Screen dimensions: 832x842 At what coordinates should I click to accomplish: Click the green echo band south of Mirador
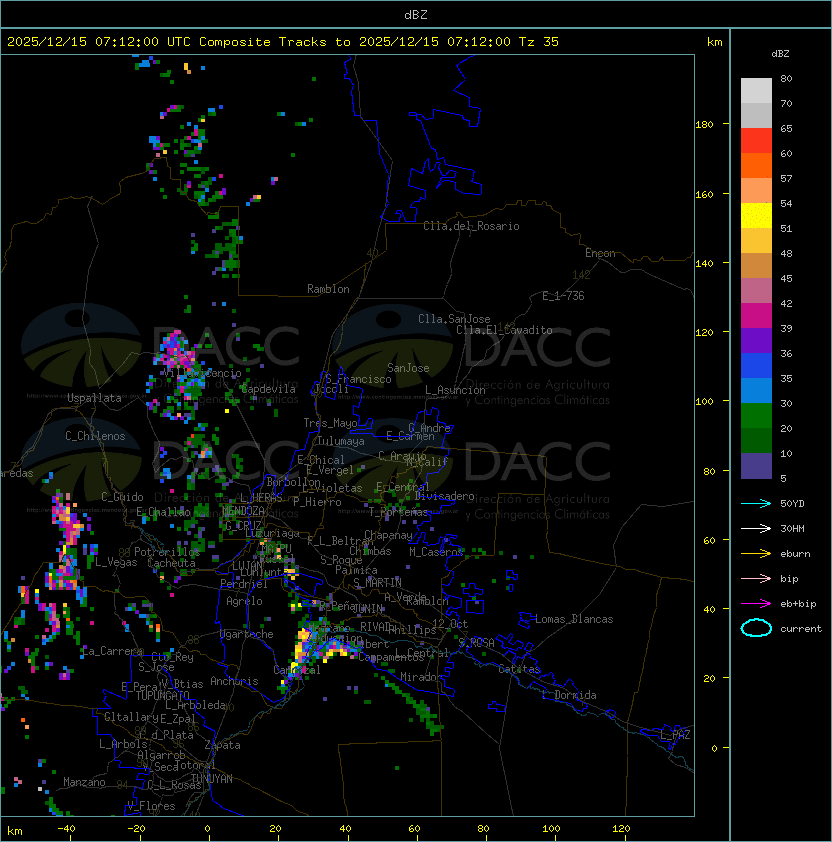413,705
